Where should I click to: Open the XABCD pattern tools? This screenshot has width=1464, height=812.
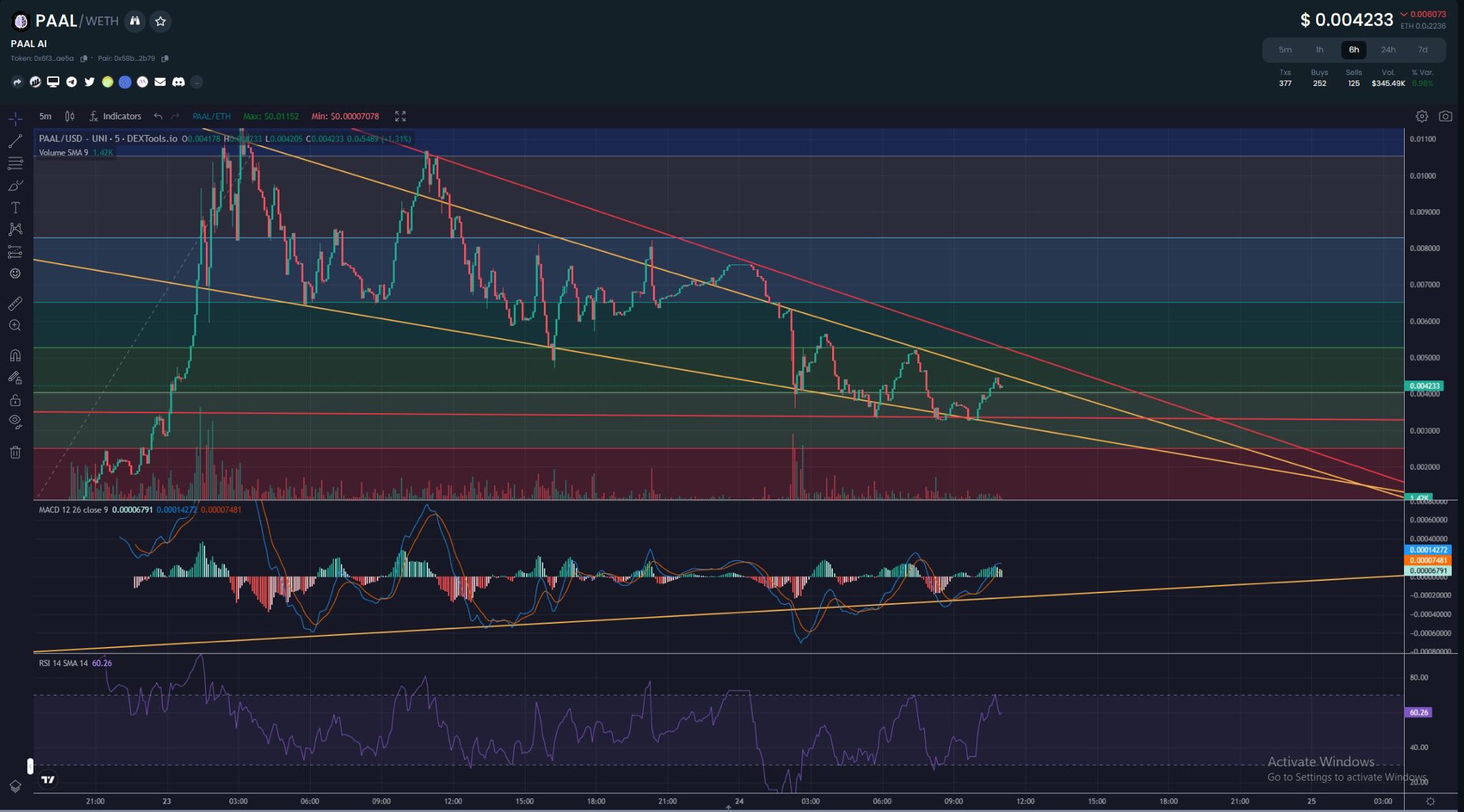15,229
